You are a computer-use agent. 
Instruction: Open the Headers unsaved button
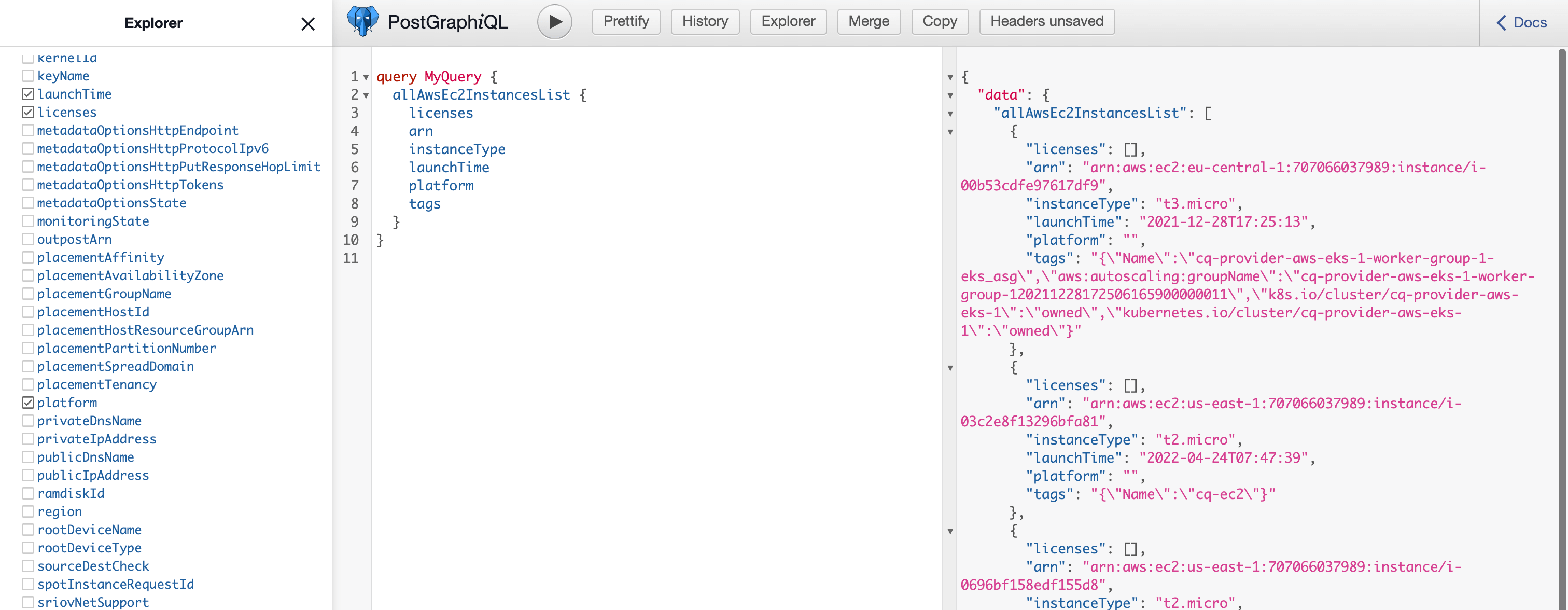pos(1046,21)
